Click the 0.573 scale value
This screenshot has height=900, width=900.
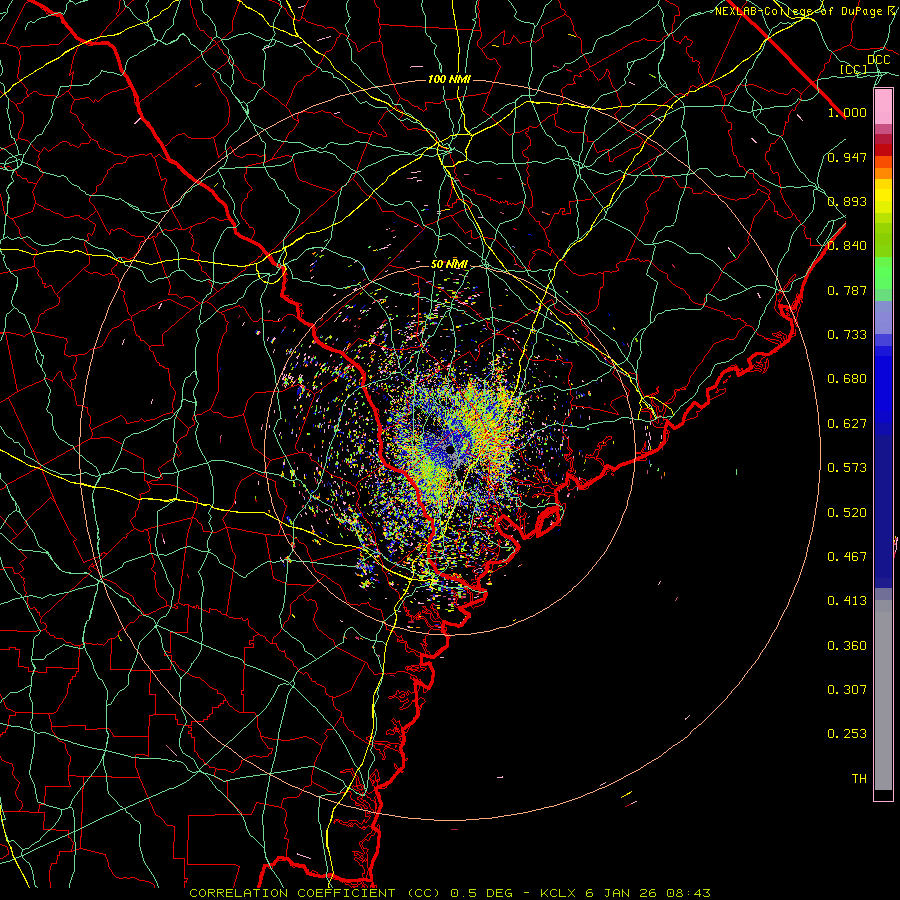click(x=847, y=468)
